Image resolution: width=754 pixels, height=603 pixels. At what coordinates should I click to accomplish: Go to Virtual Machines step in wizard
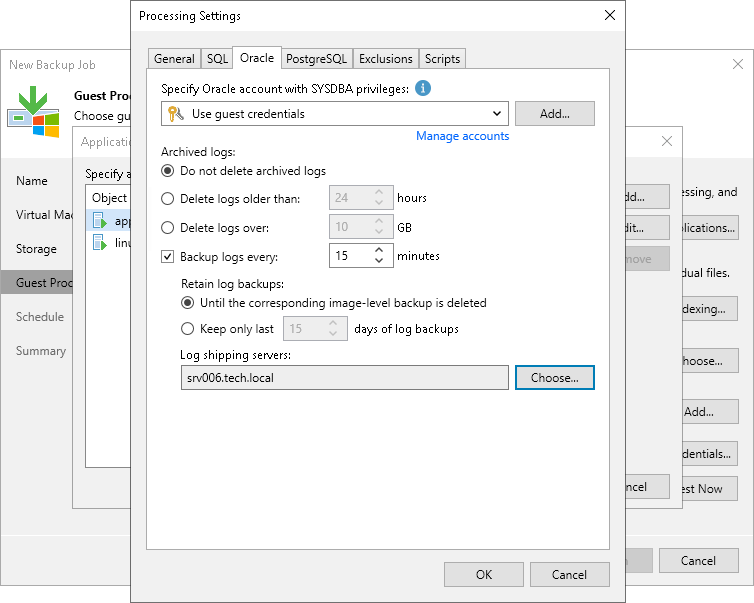44,215
